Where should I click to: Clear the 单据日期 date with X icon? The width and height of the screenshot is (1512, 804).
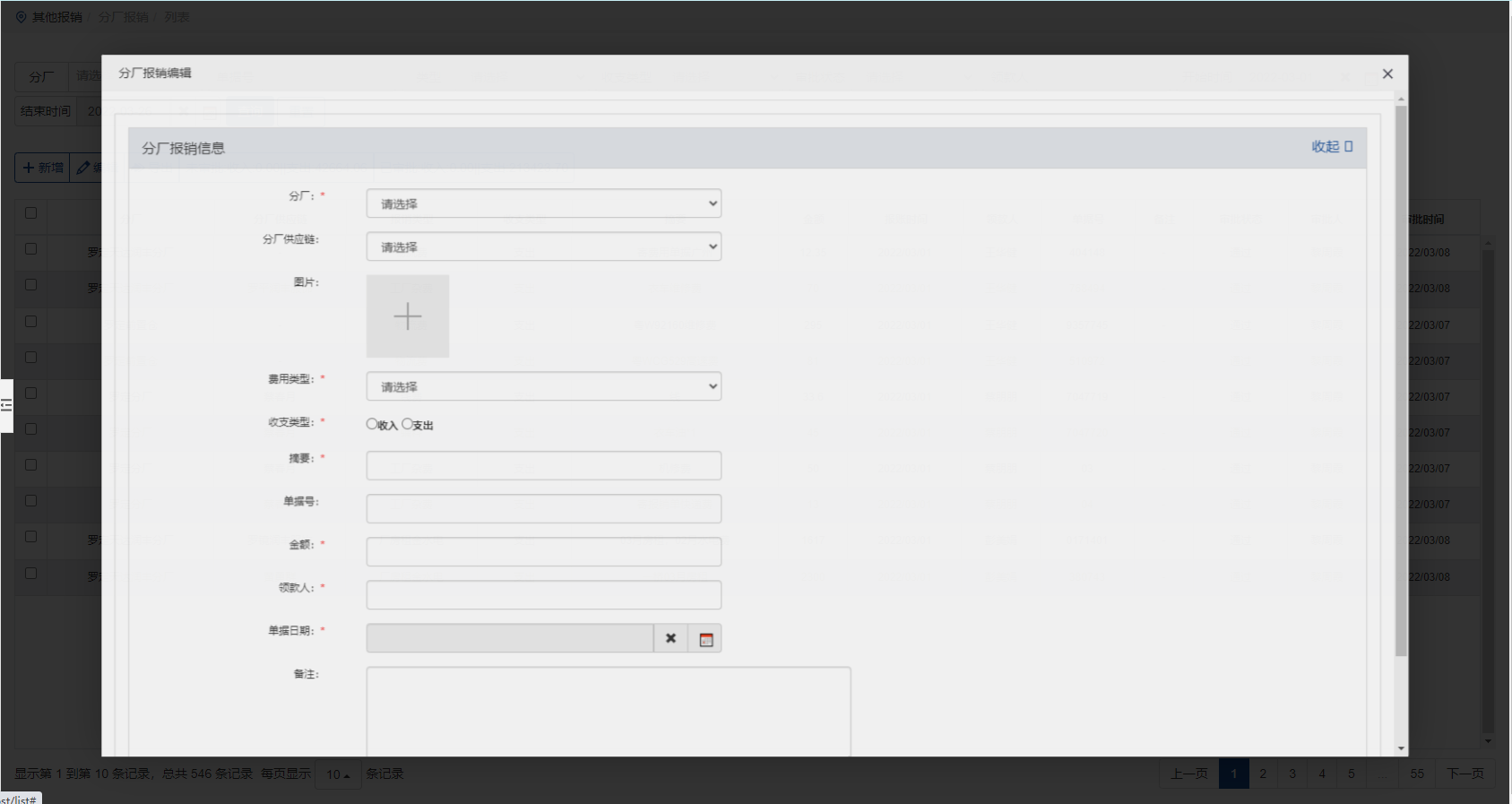pos(670,639)
